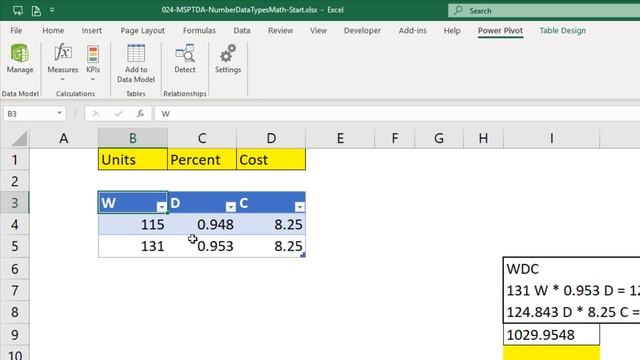
Task: Expand the Name Box dropdown
Action: pyautogui.click(x=59, y=113)
